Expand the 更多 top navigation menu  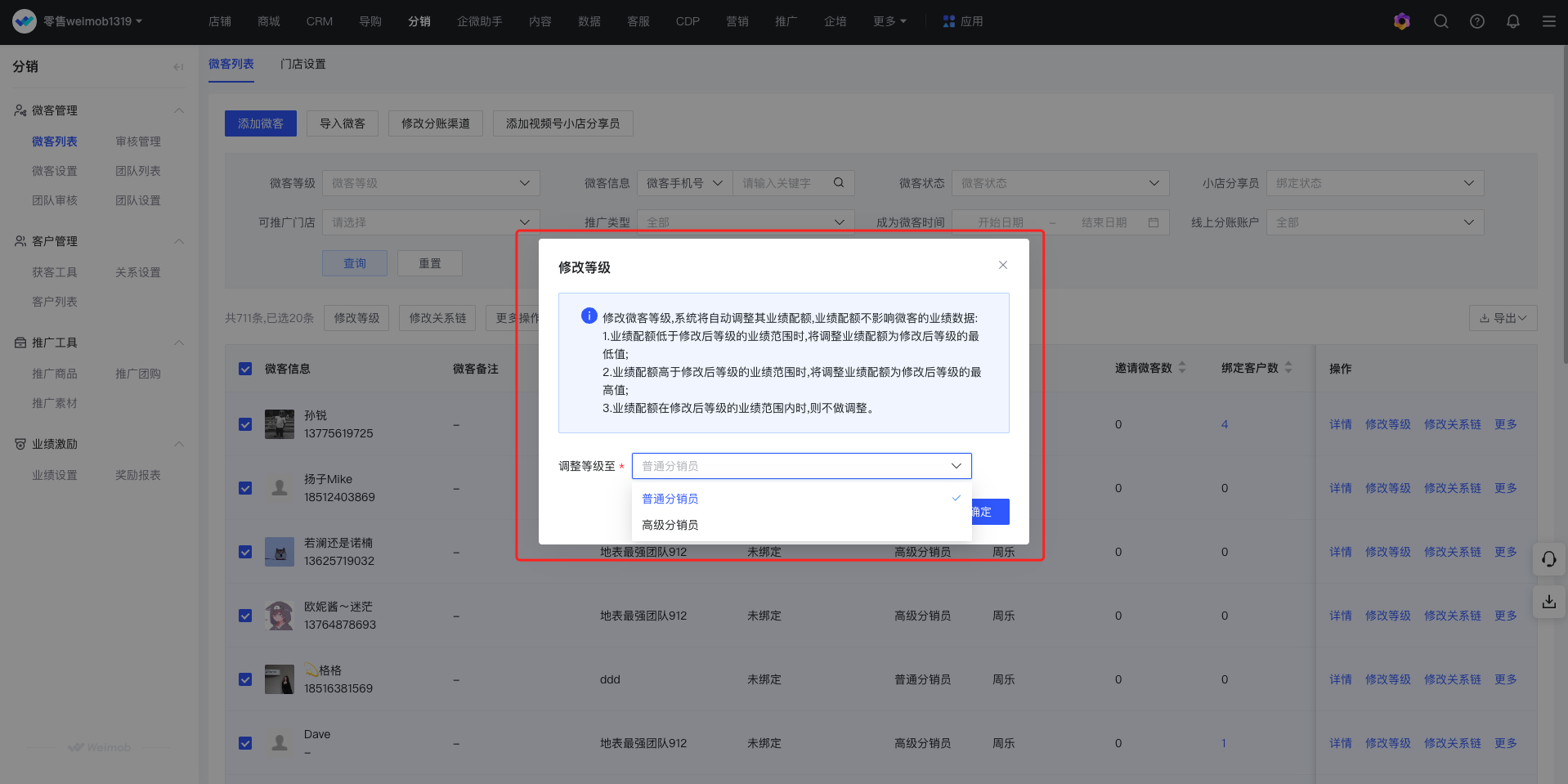point(889,21)
